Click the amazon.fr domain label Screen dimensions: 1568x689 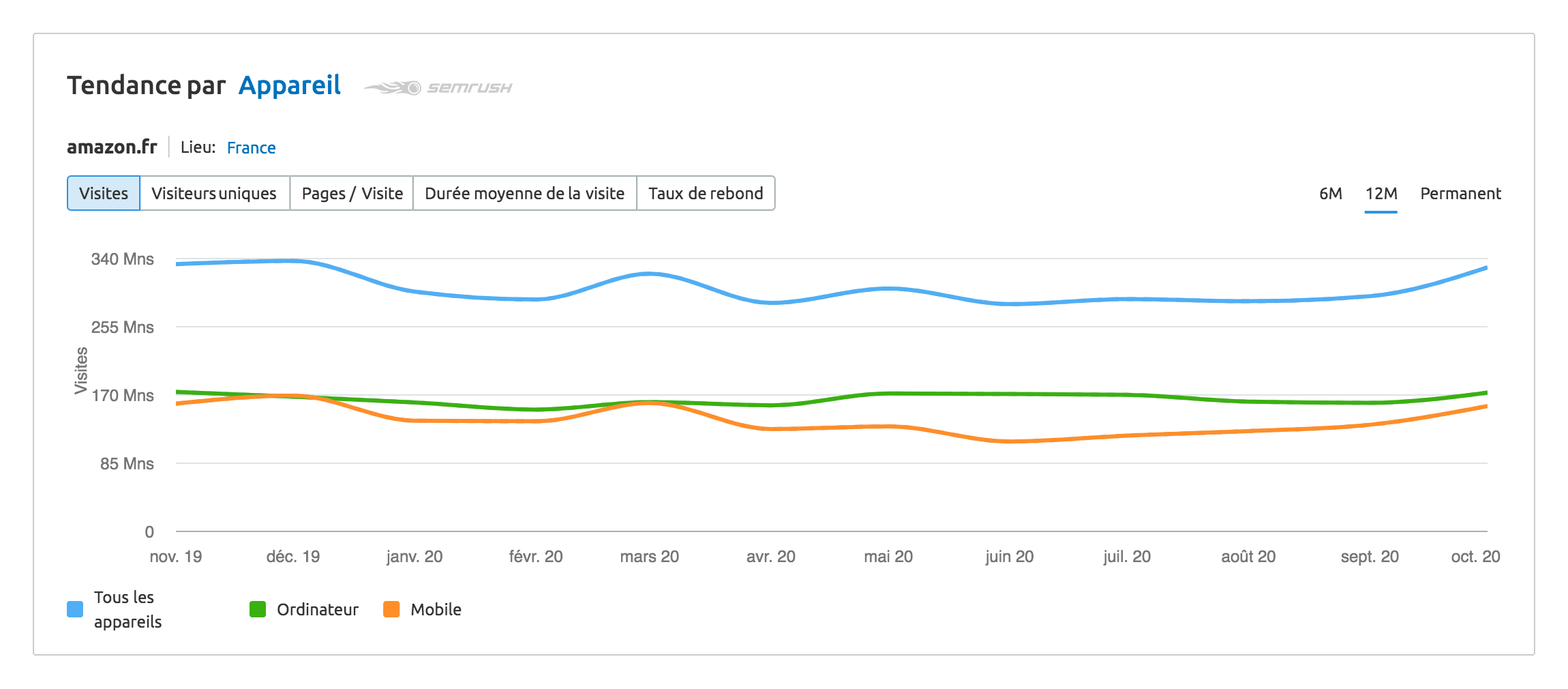112,146
